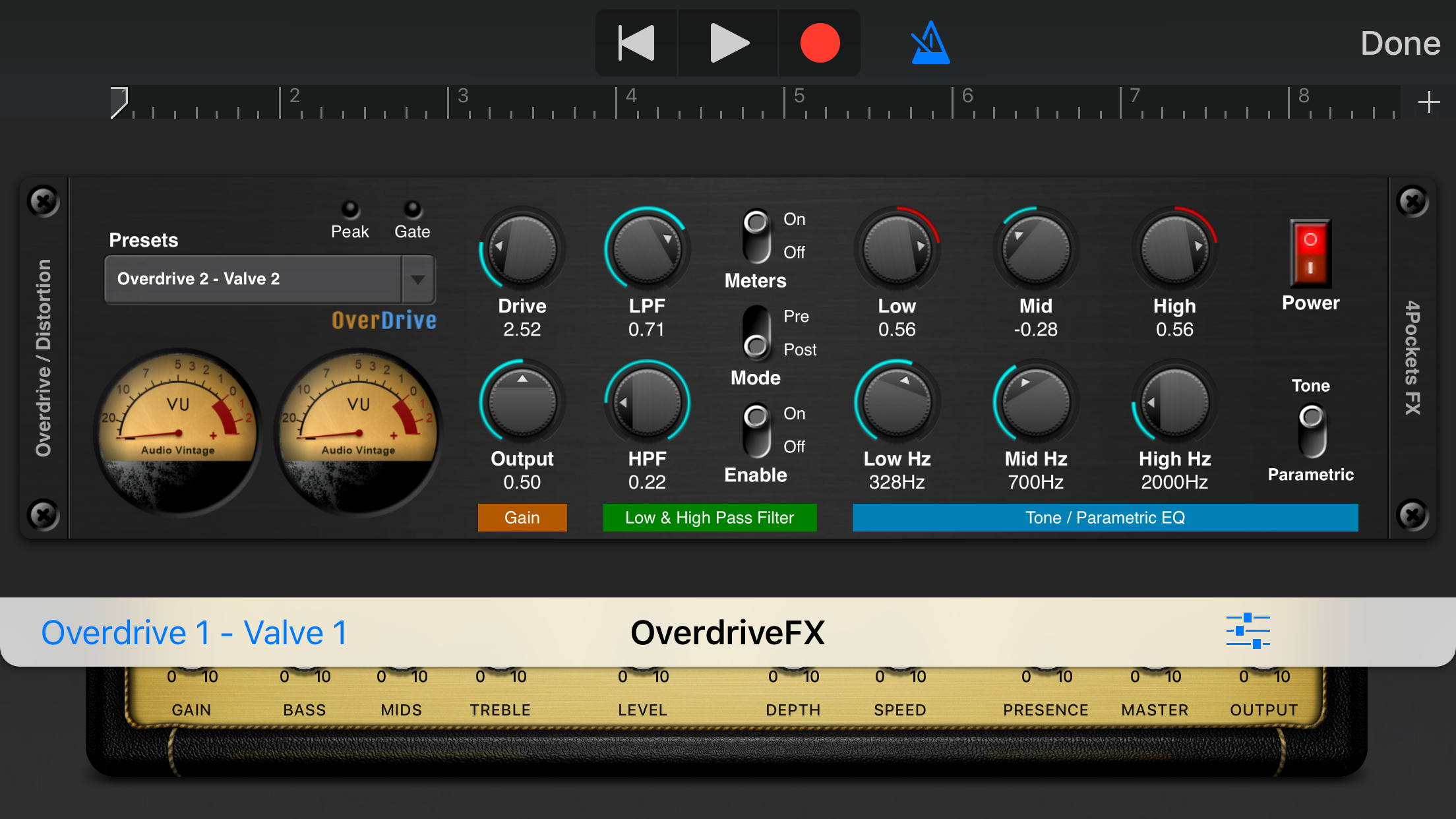Toggle the red Power switch
The width and height of the screenshot is (1456, 819).
click(1310, 254)
